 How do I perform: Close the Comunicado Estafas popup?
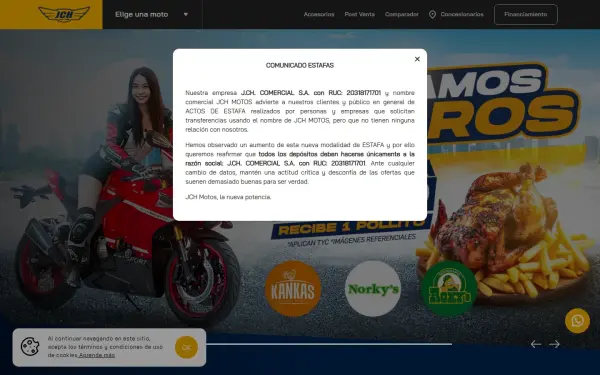(417, 59)
